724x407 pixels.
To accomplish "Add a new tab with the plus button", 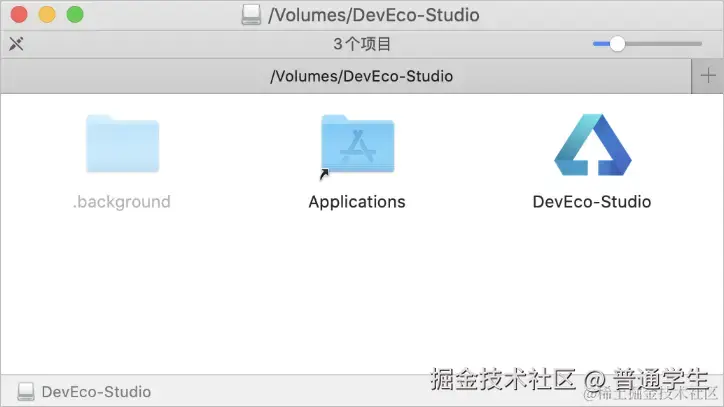I will click(x=707, y=76).
